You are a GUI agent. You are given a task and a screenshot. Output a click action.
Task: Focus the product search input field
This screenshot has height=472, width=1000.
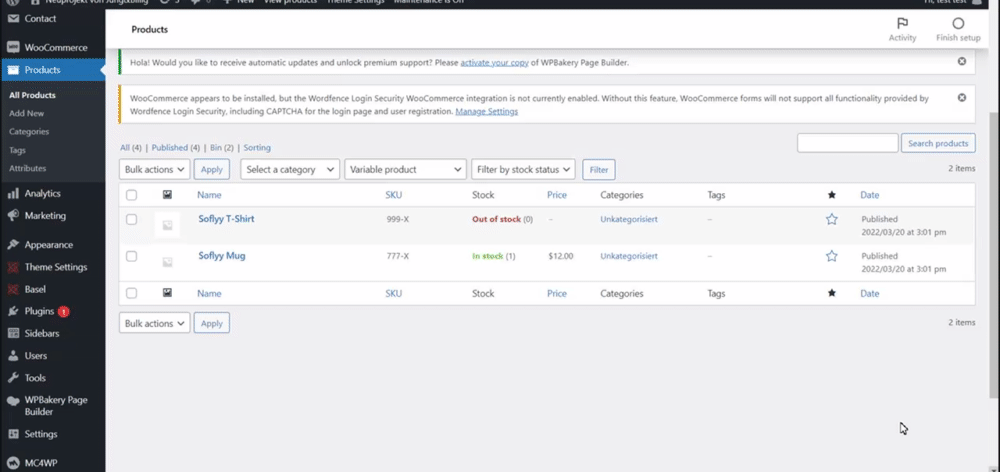pyautogui.click(x=847, y=144)
